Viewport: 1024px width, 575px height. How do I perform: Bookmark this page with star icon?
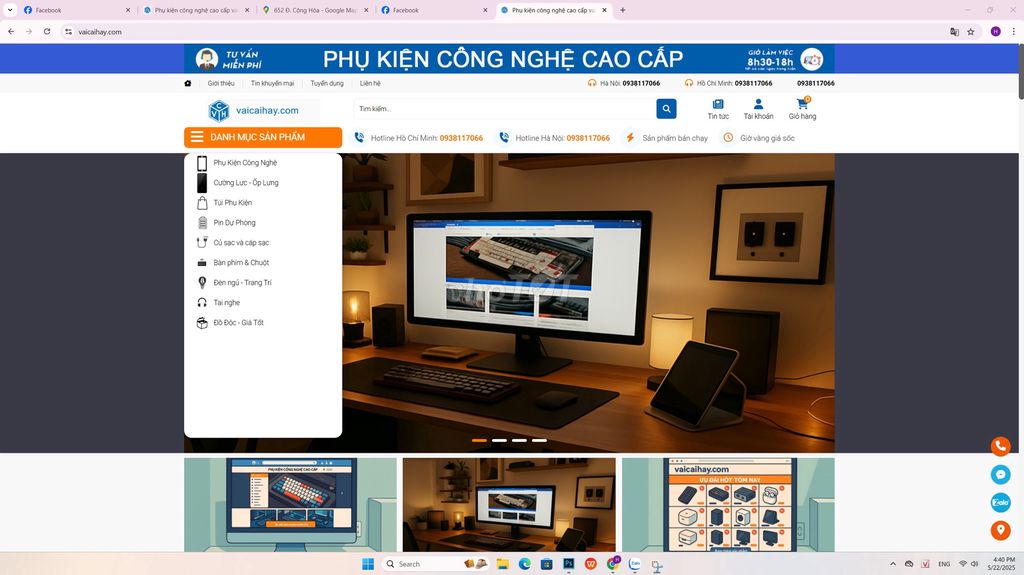tap(970, 31)
